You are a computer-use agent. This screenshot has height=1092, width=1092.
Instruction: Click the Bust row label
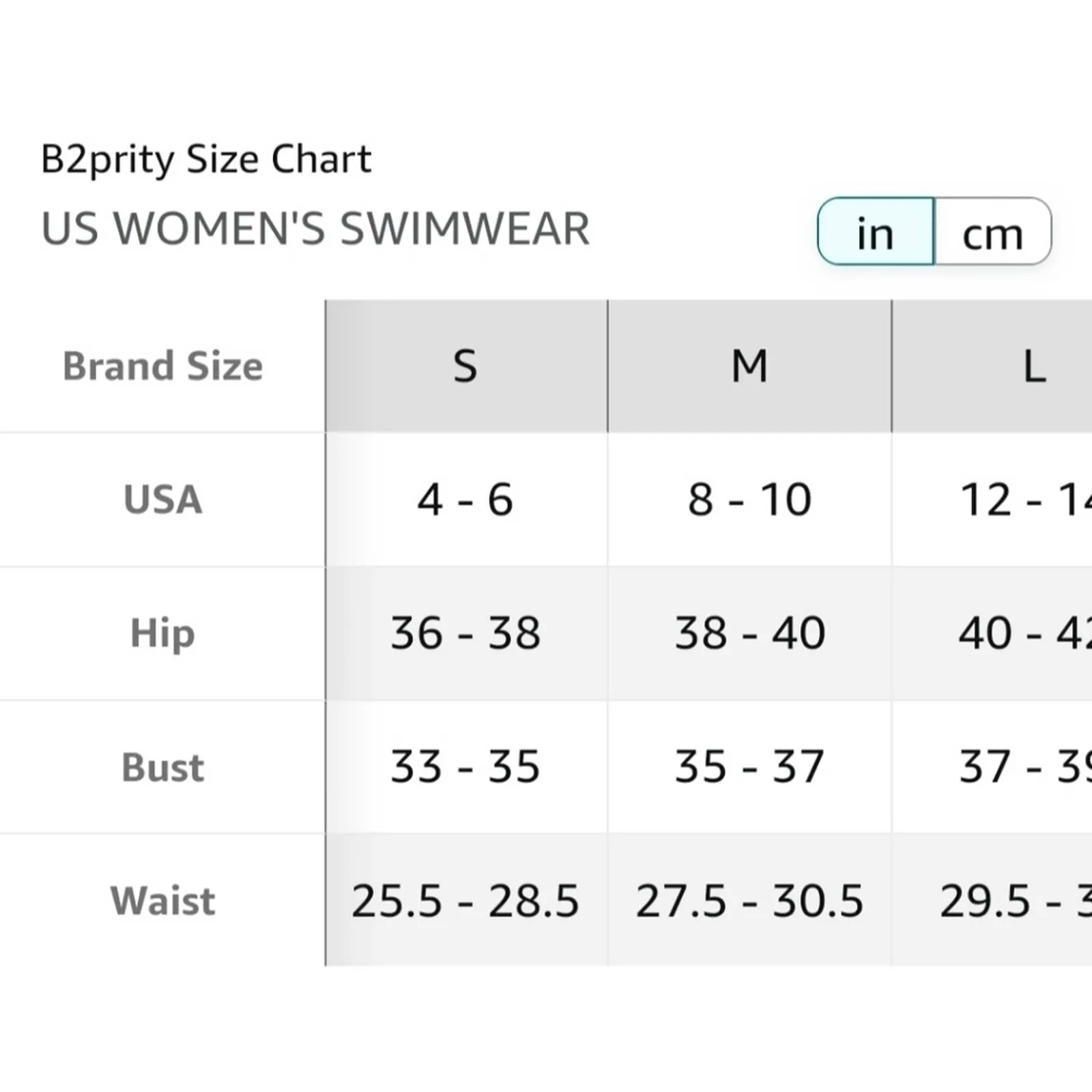162,766
